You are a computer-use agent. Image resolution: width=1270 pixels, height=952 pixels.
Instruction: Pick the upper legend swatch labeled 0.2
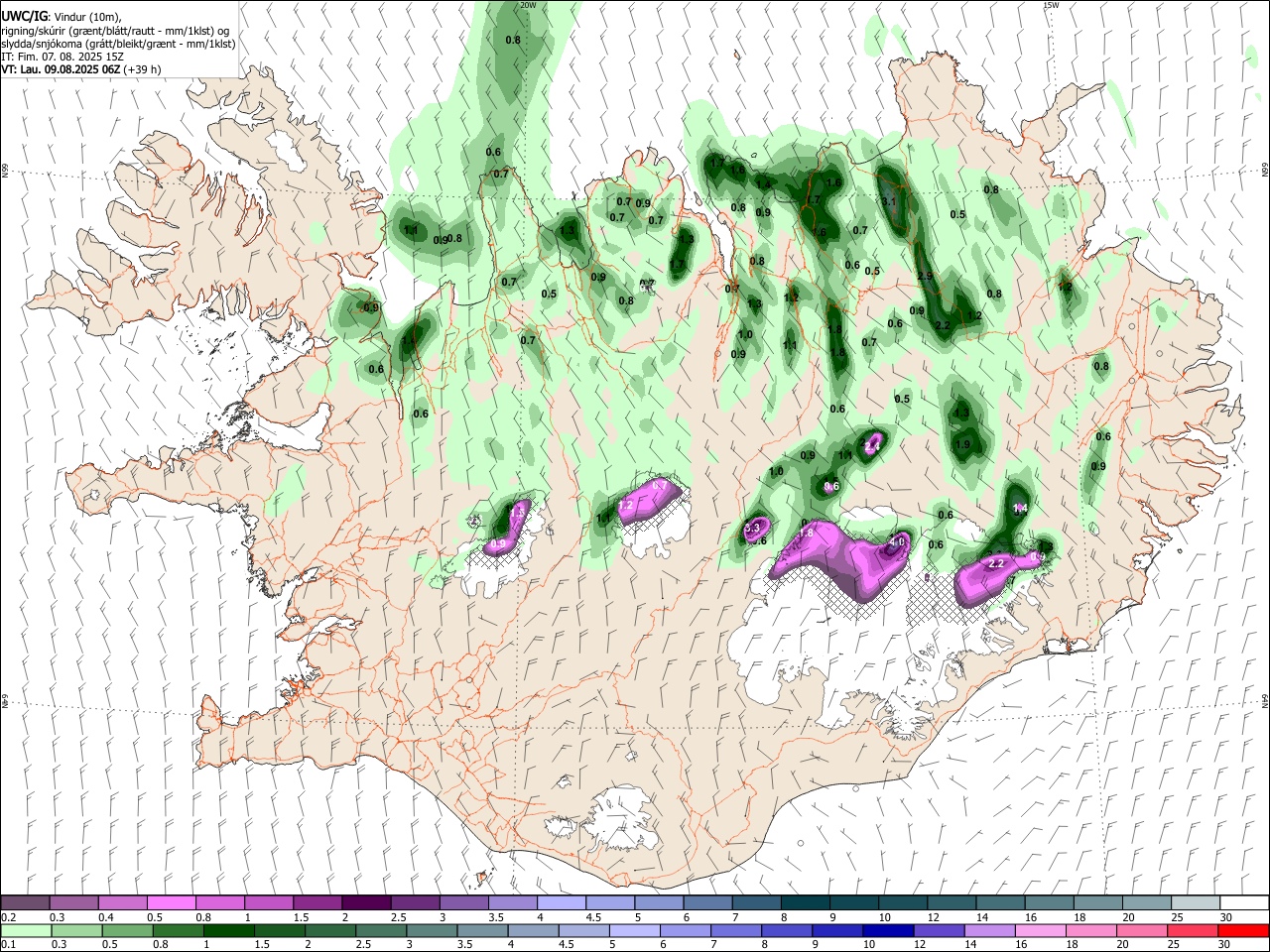pos(25,902)
